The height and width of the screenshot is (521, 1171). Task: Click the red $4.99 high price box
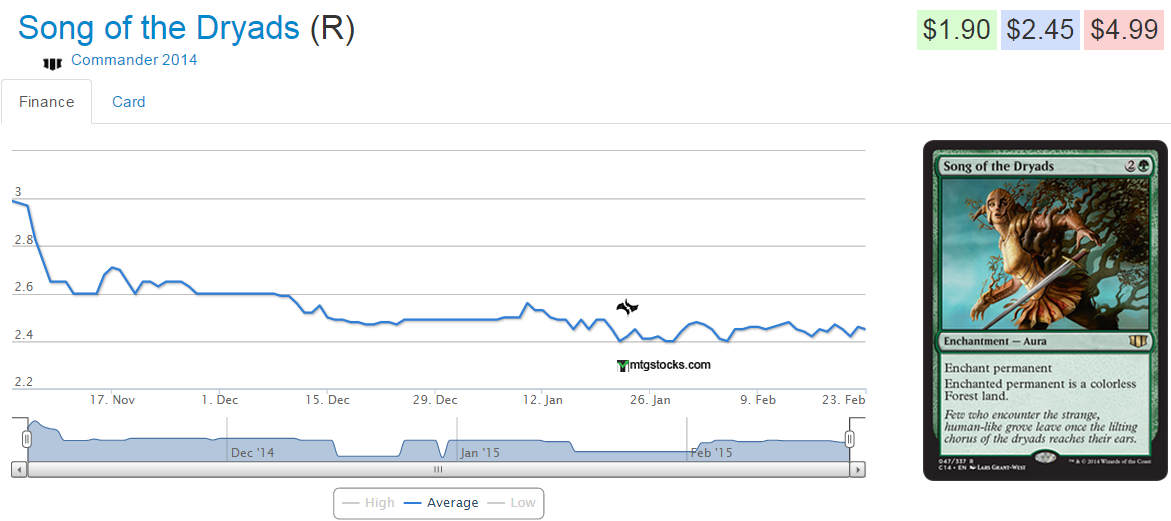1124,30
